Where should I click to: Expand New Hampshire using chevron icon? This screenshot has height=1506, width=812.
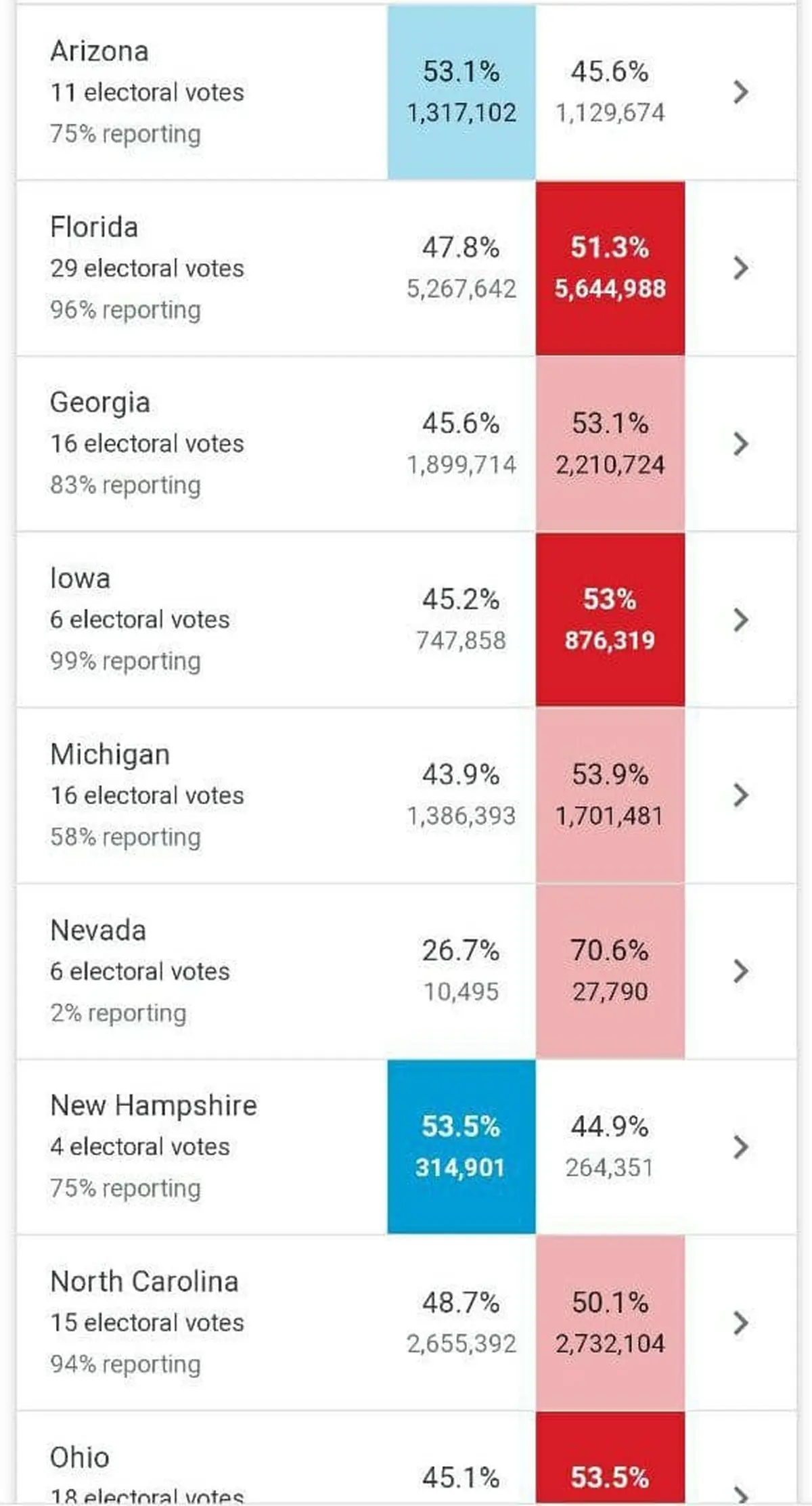(741, 1147)
